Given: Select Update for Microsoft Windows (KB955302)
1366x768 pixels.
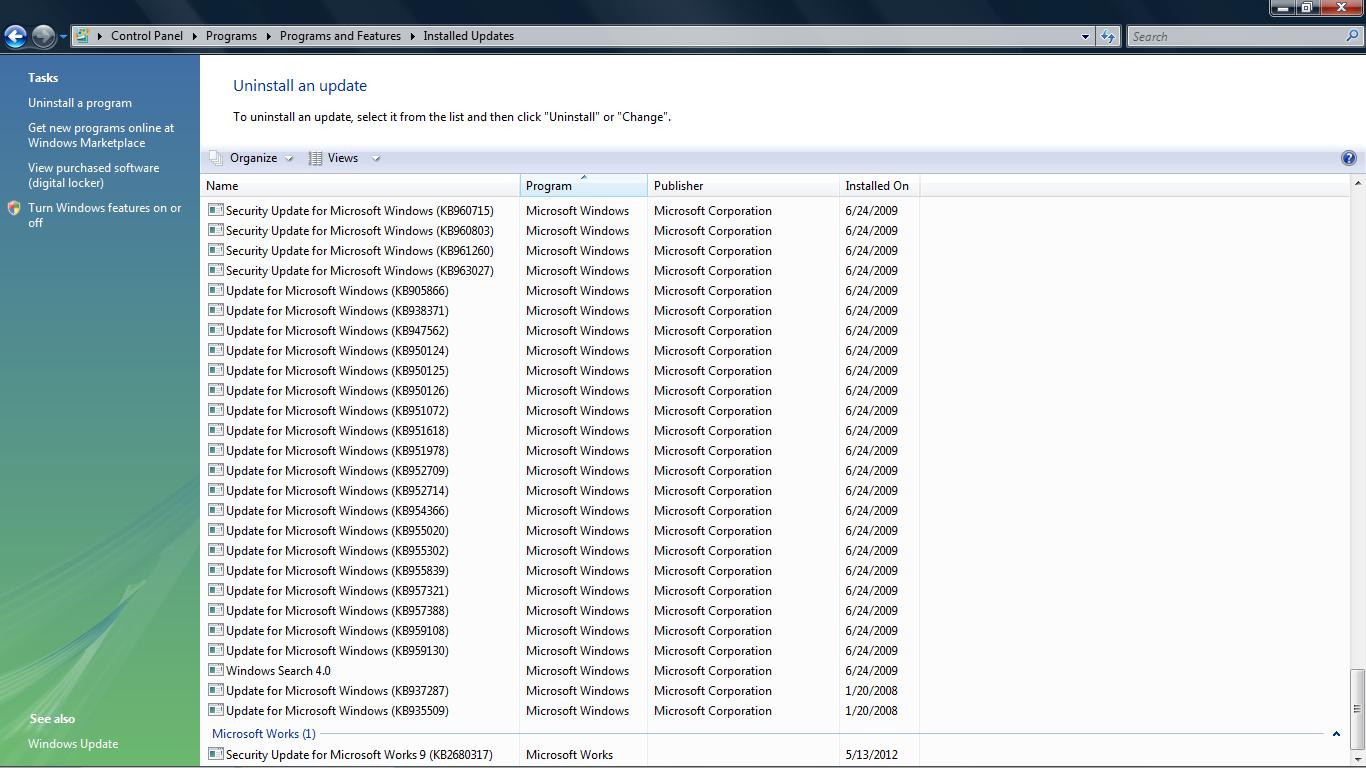Looking at the screenshot, I should pos(337,551).
